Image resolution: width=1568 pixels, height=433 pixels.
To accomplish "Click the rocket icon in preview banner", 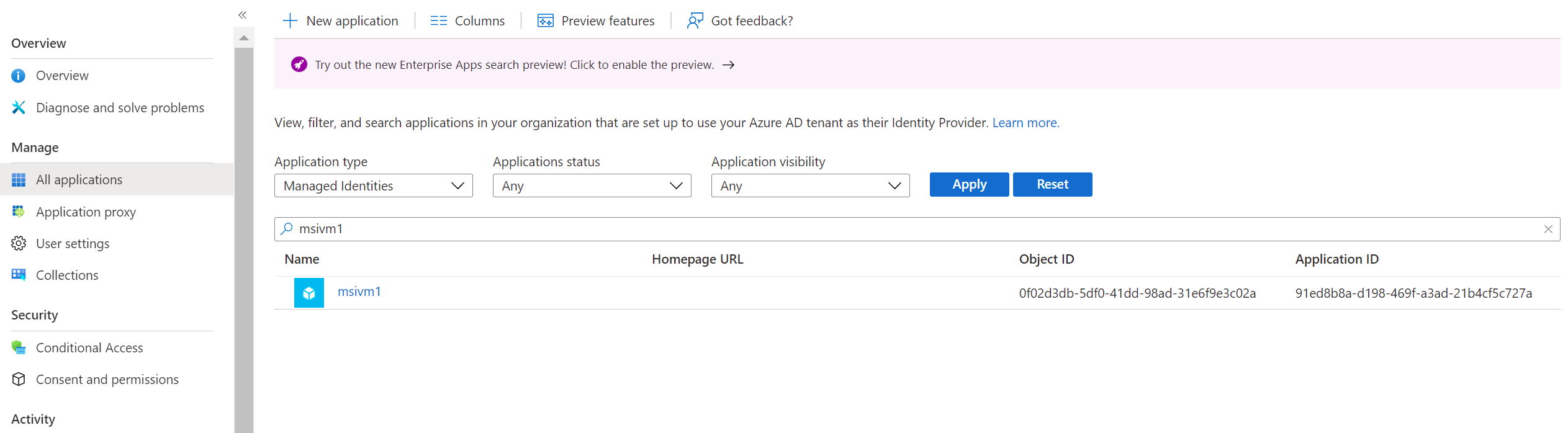I will tap(299, 65).
